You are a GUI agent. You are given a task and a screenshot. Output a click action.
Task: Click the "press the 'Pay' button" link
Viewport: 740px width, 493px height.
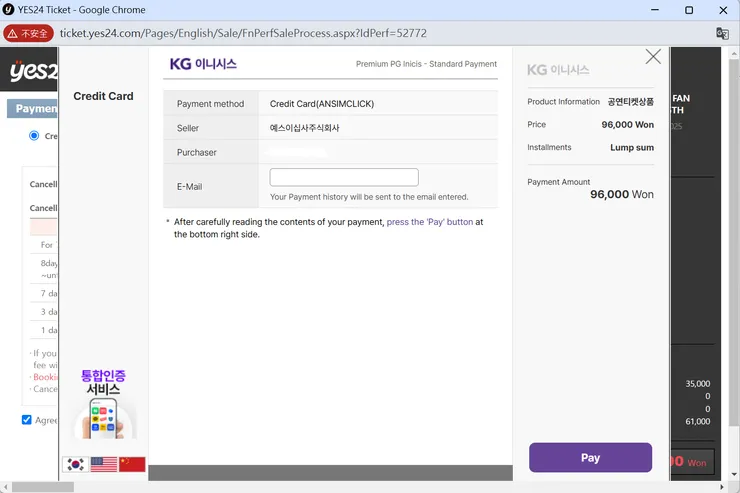tap(430, 222)
